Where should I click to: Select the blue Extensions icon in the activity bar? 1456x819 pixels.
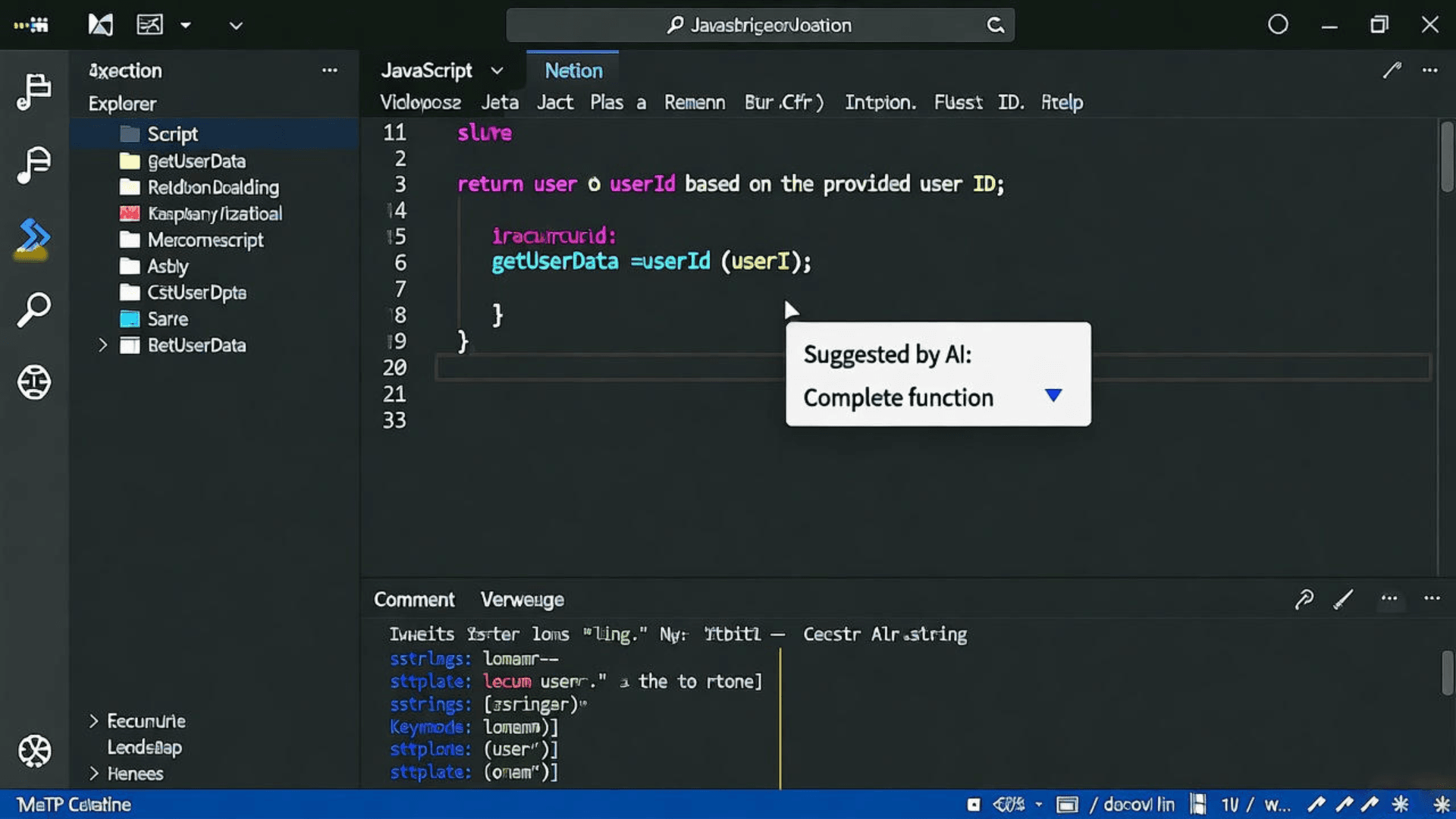(33, 239)
